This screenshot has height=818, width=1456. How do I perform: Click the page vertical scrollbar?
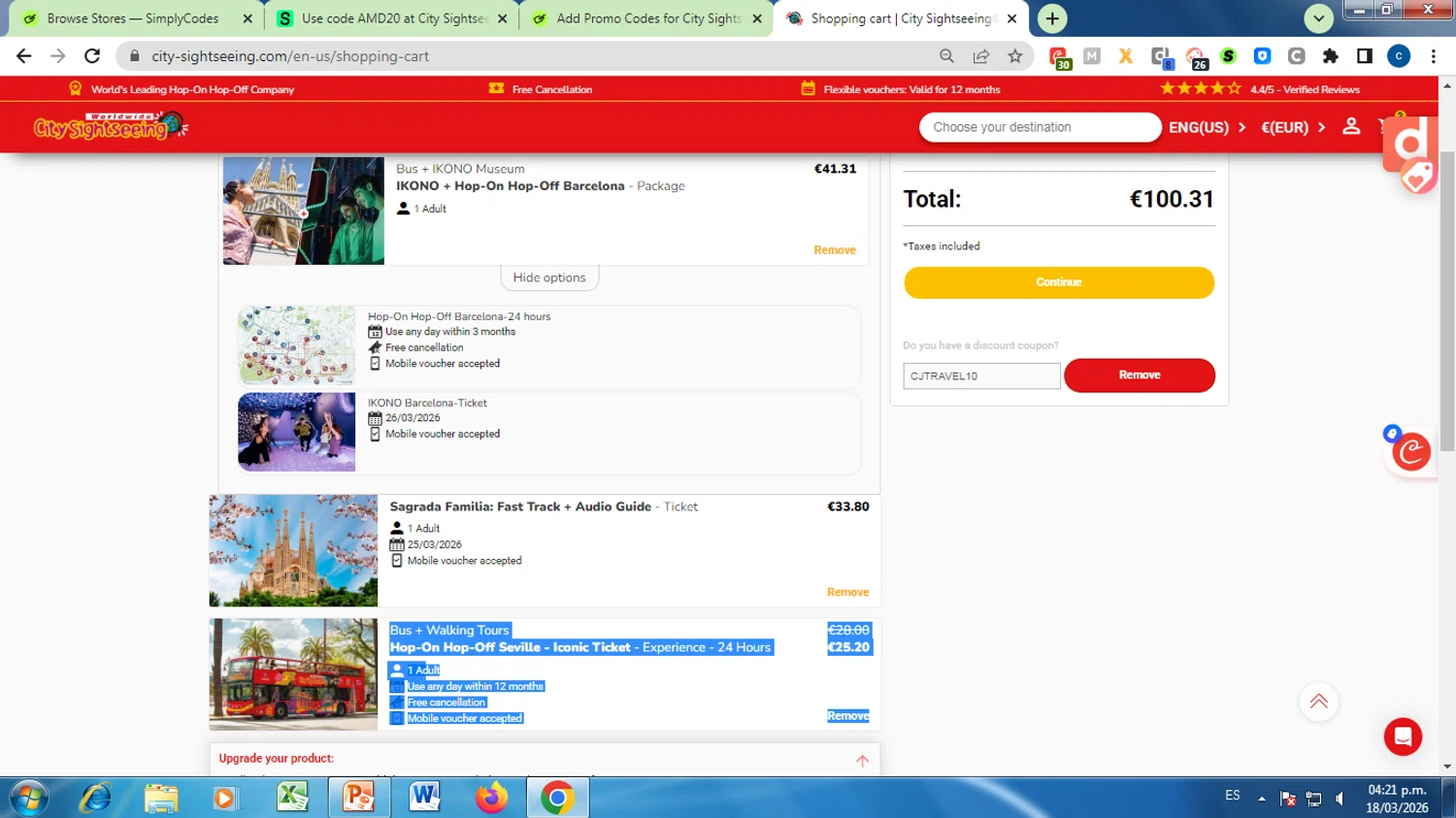tap(1447, 301)
